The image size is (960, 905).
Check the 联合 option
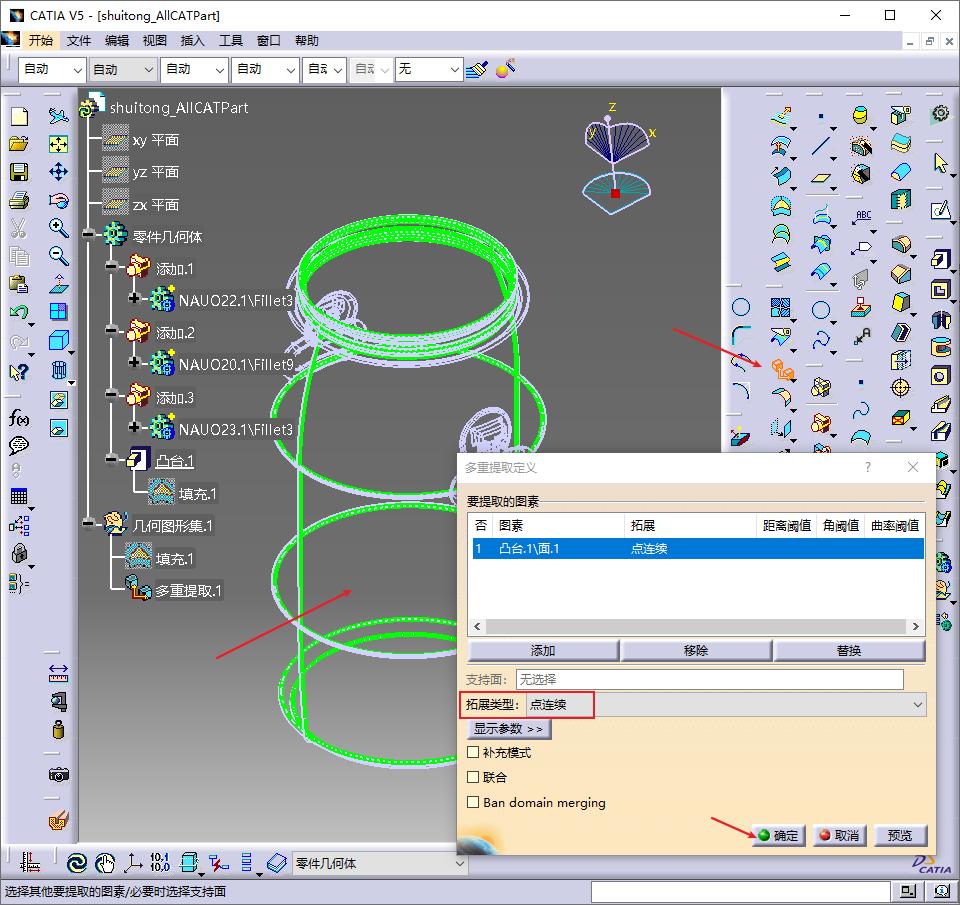(473, 777)
